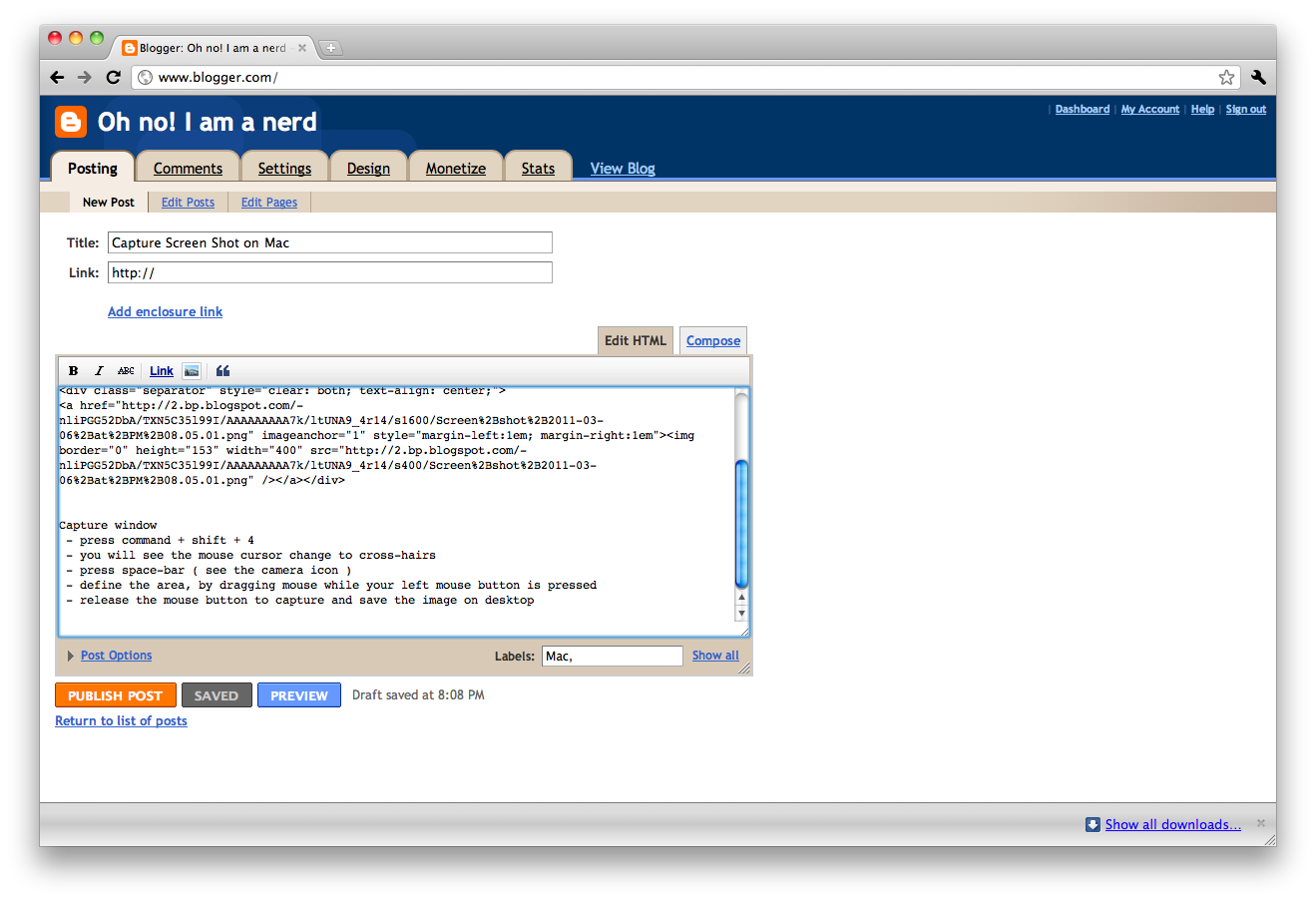Click the 'Capture window' line in editor
Viewport: 1316px width, 898px height.
(108, 525)
